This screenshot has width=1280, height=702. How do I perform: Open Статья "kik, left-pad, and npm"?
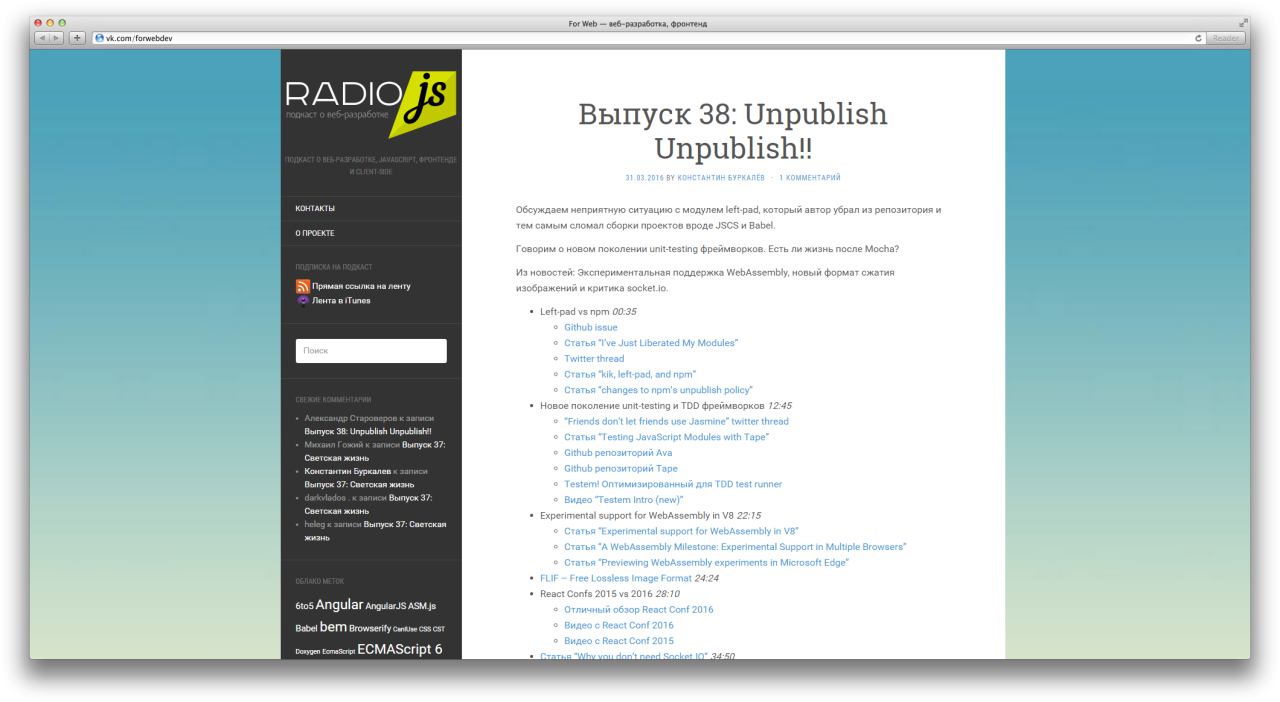tap(630, 374)
